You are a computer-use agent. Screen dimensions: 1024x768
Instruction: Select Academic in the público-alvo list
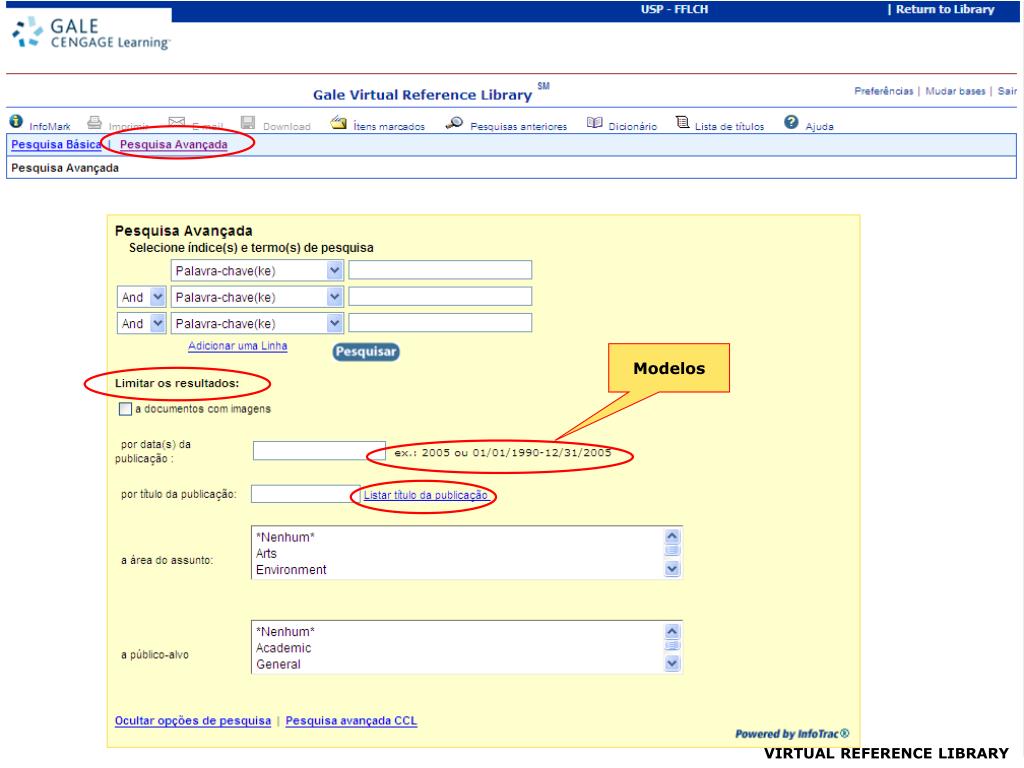point(283,648)
